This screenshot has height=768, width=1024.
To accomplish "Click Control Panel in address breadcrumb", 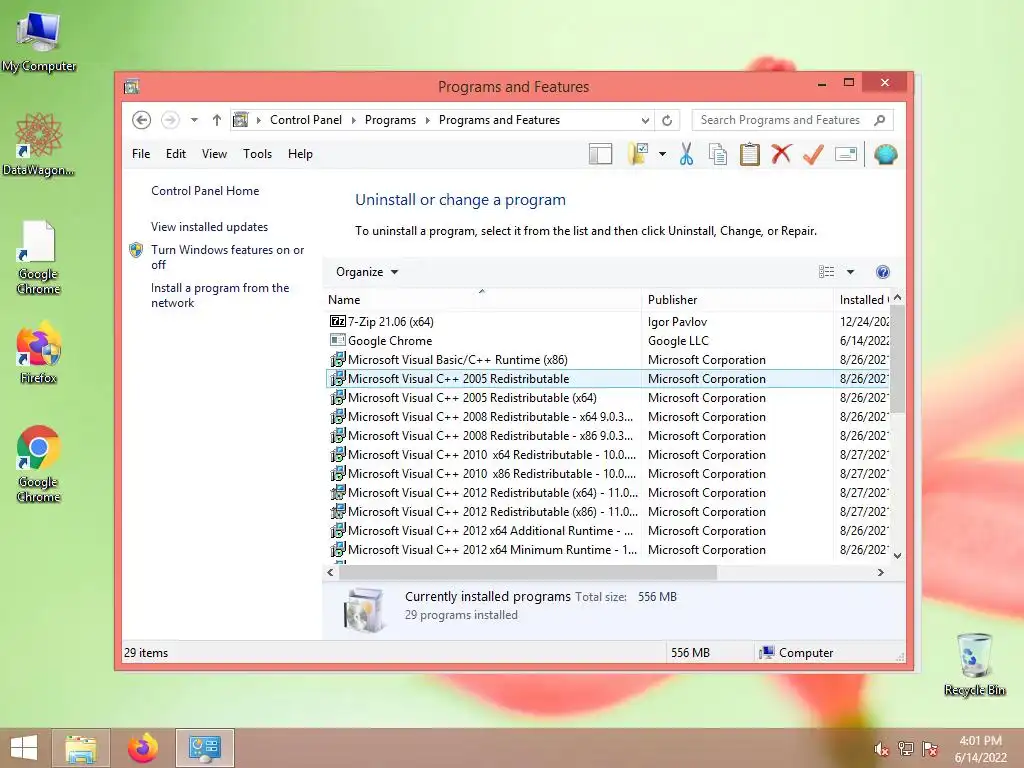I will click(x=306, y=120).
